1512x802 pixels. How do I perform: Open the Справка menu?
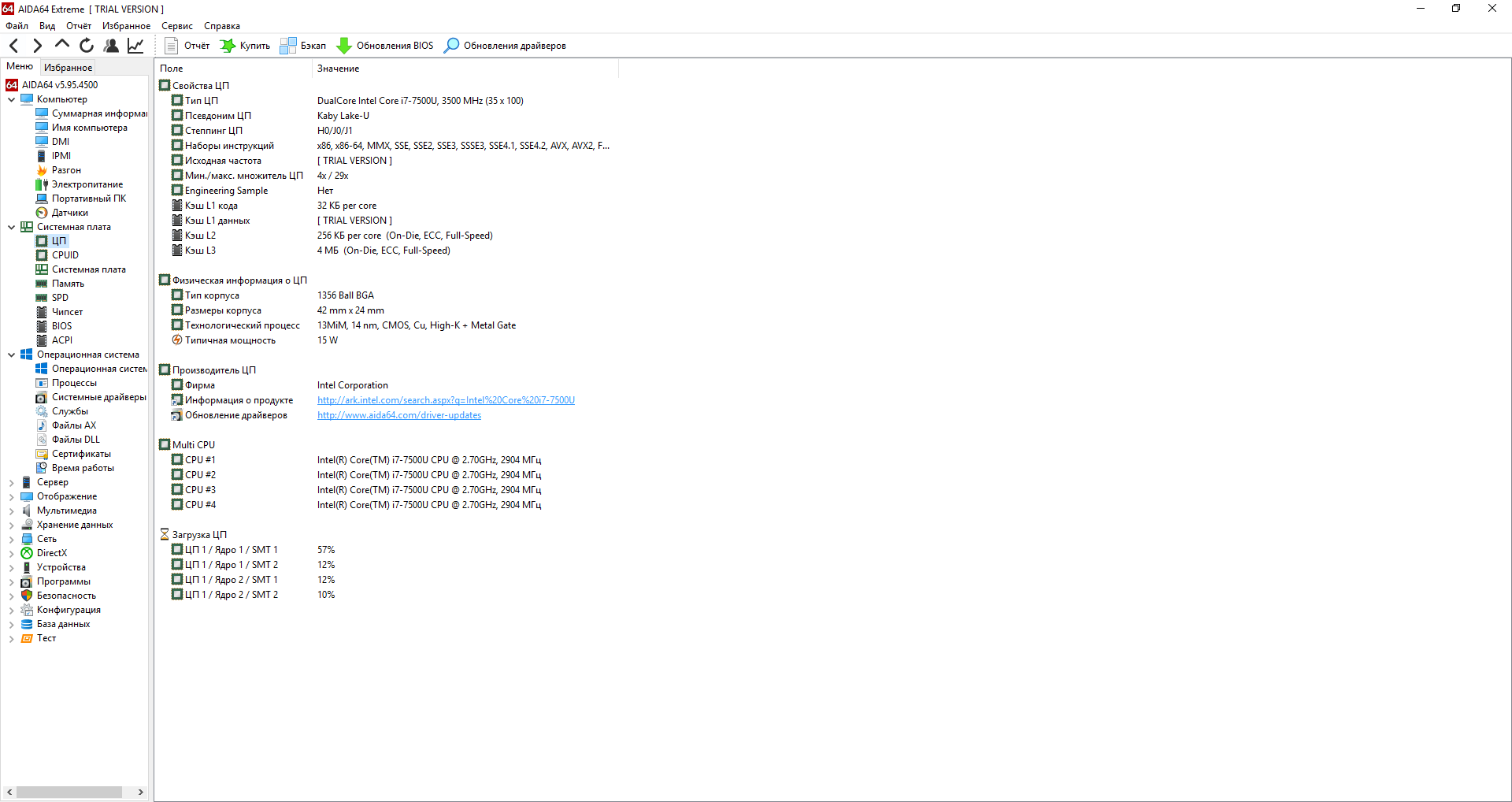[x=222, y=26]
